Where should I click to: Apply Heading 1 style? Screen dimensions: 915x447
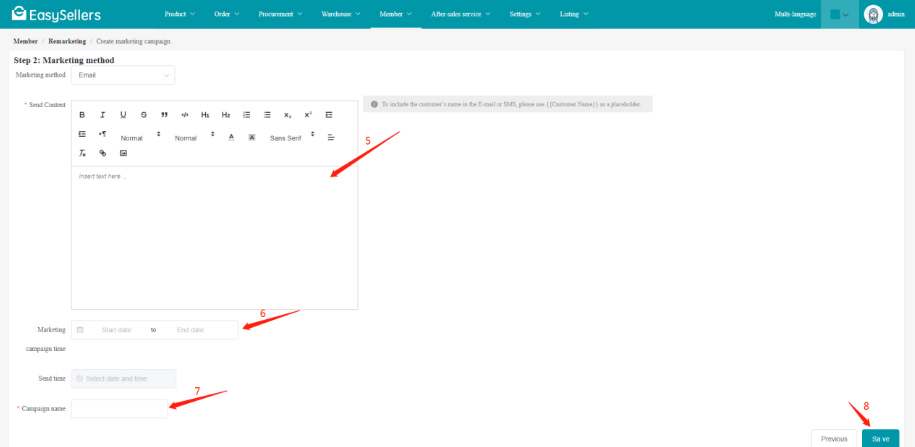tap(205, 115)
